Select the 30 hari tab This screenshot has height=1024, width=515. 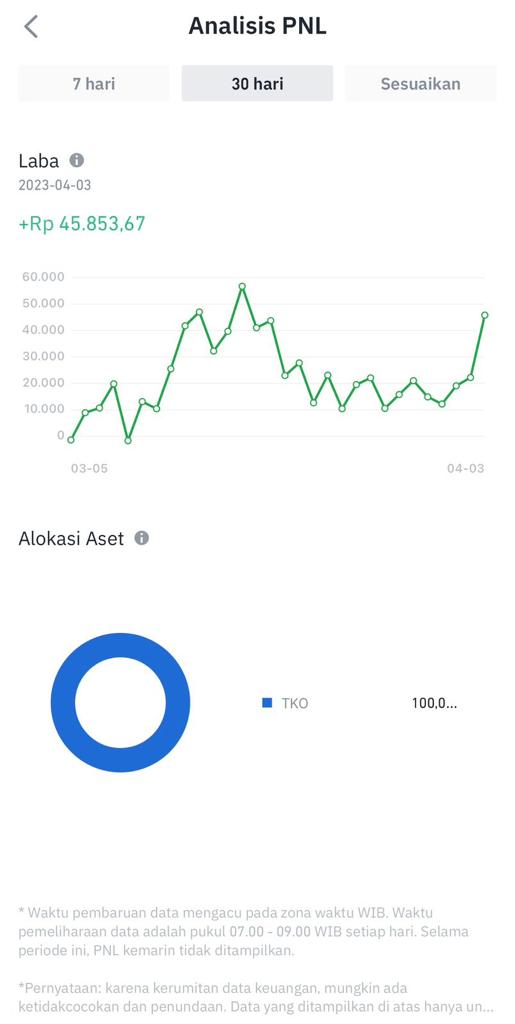[x=257, y=84]
